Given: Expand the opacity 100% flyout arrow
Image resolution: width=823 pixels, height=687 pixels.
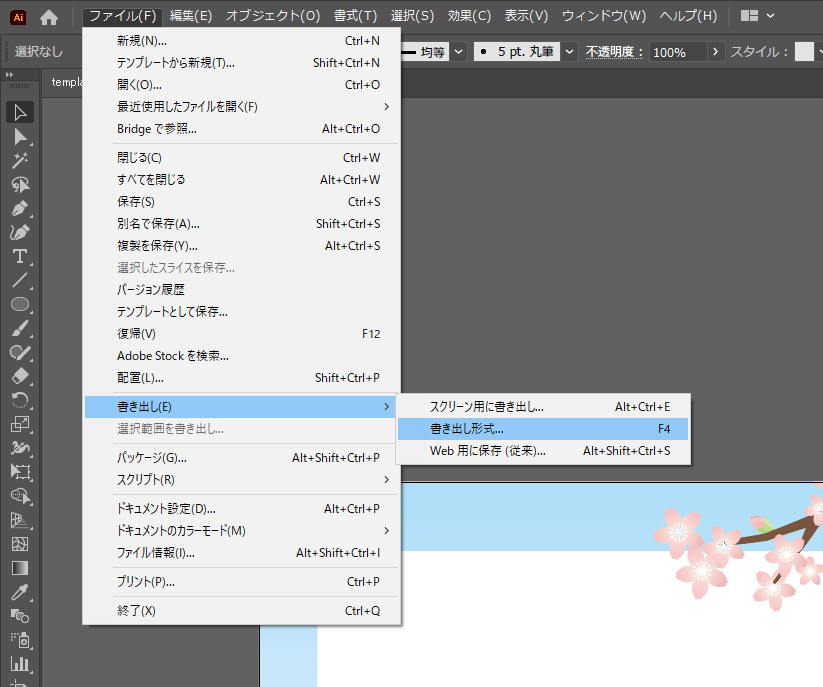Looking at the screenshot, I should pos(715,51).
